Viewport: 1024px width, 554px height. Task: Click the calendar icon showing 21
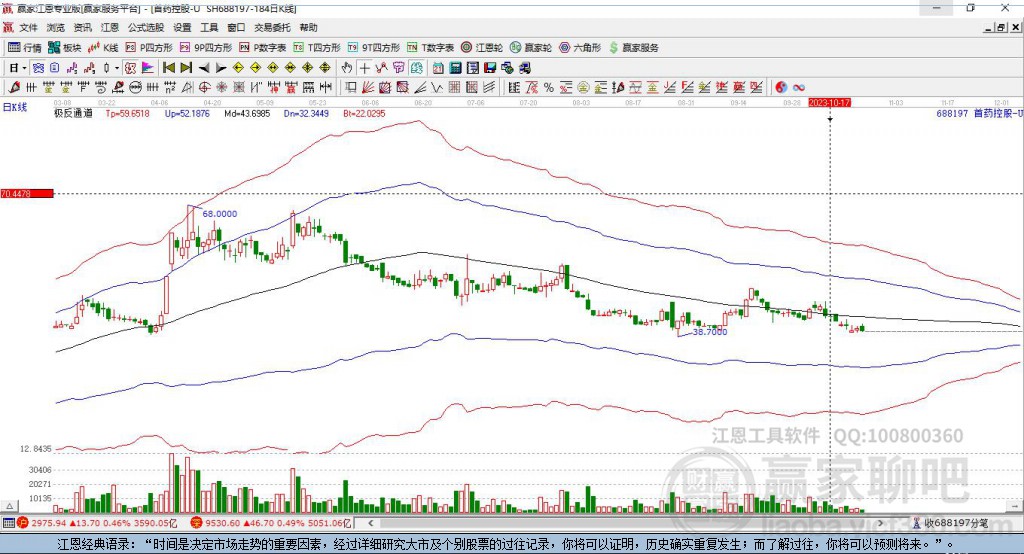pos(438,68)
